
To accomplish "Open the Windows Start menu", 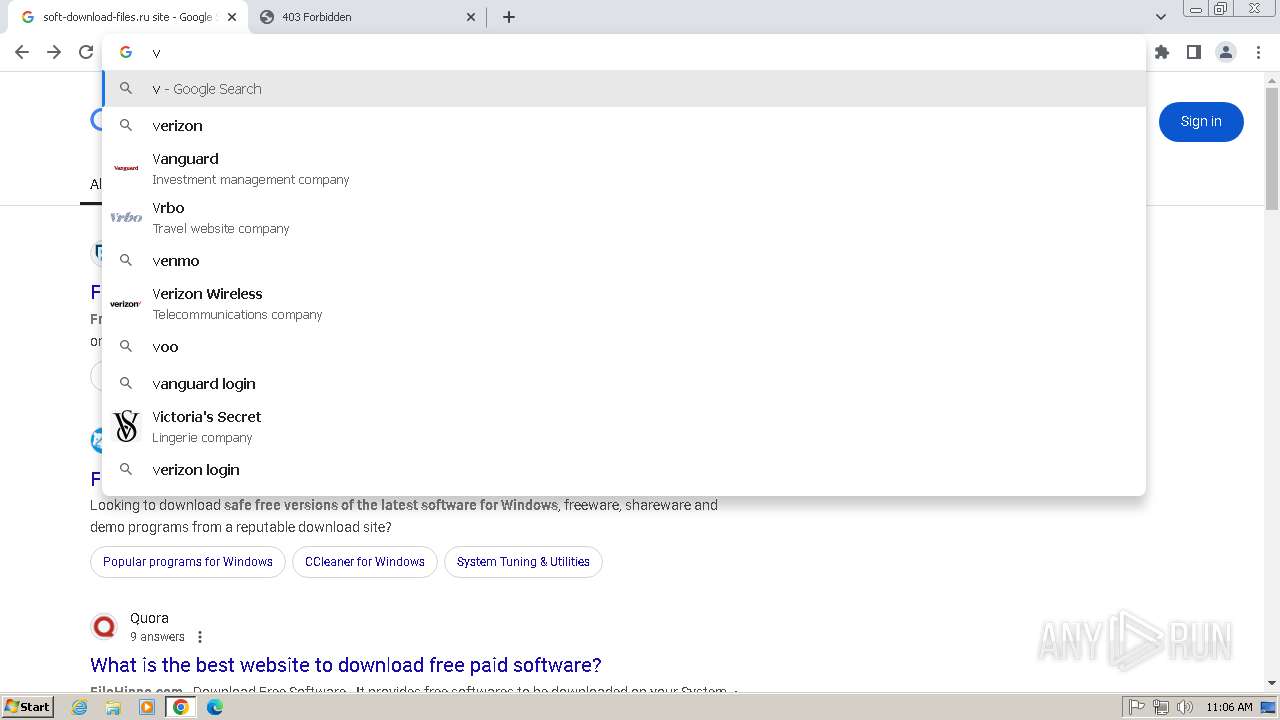I will [28, 706].
